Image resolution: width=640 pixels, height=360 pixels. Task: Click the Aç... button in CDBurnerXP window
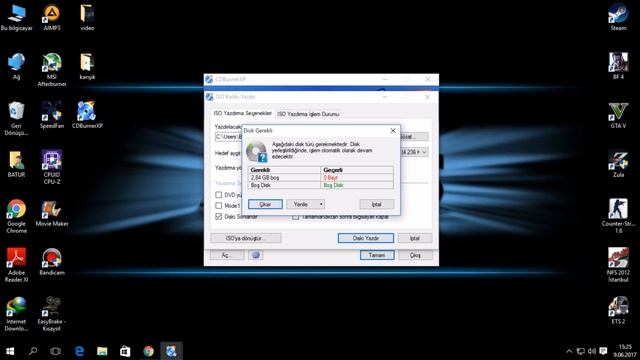click(x=227, y=255)
